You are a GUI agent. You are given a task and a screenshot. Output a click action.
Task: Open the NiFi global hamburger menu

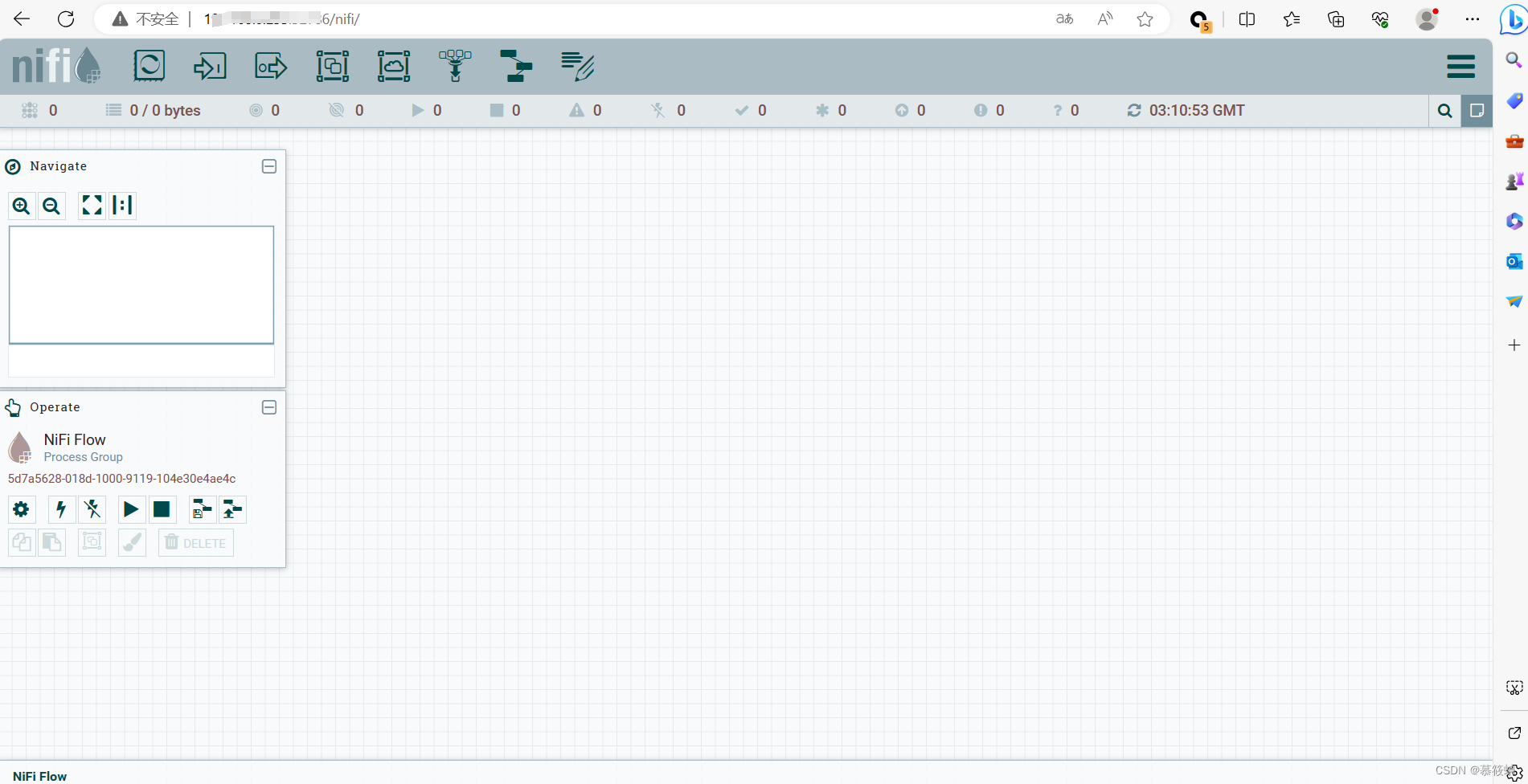1460,66
